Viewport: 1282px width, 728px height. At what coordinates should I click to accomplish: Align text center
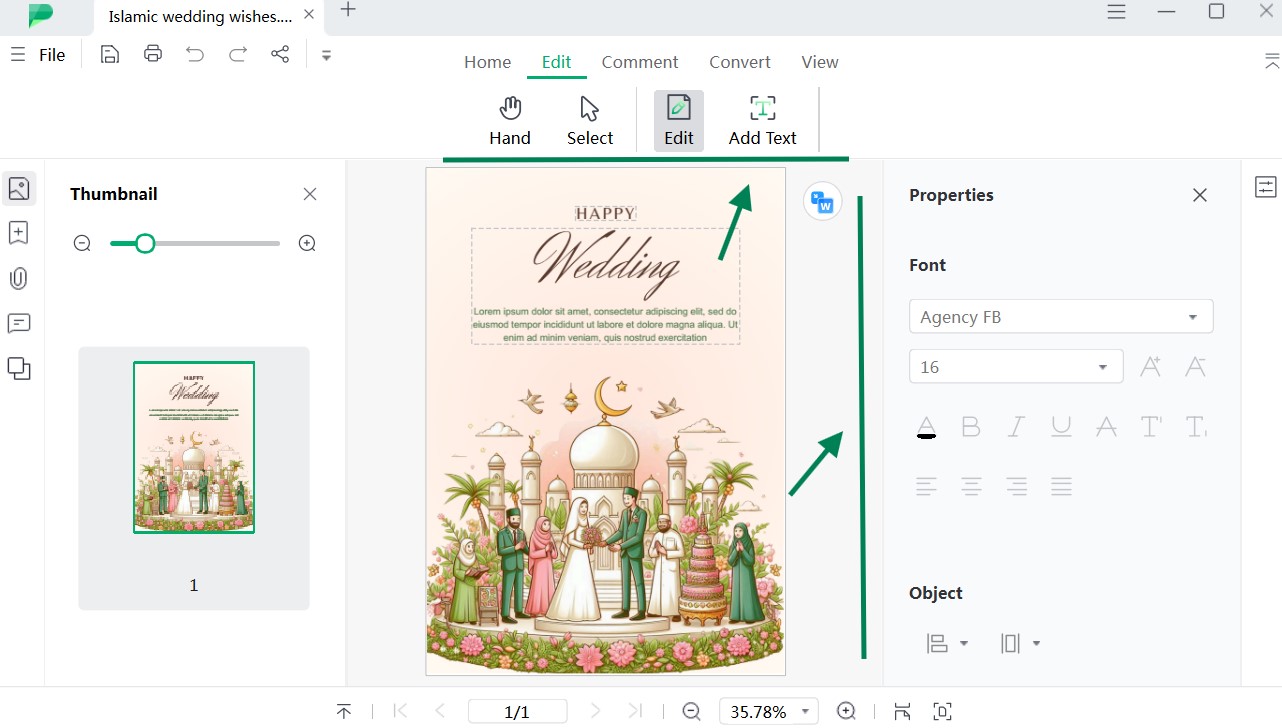point(971,487)
